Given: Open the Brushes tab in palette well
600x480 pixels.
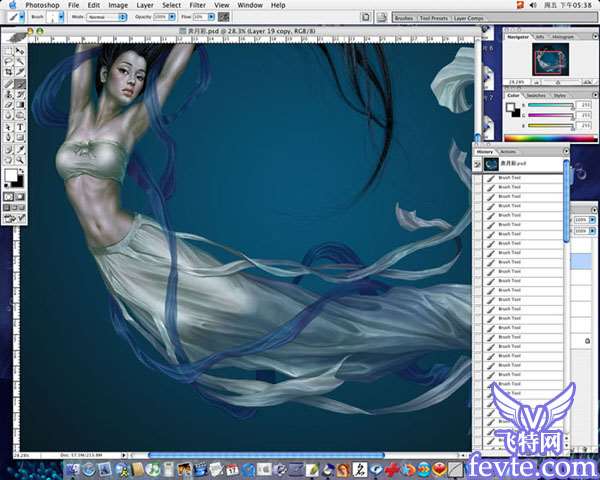Looking at the screenshot, I should tap(404, 18).
